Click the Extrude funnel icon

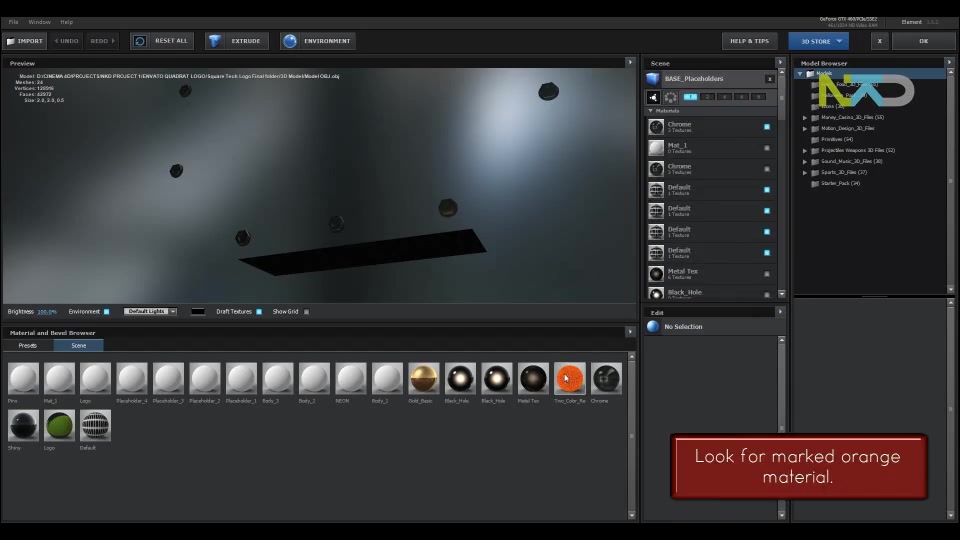(x=215, y=41)
